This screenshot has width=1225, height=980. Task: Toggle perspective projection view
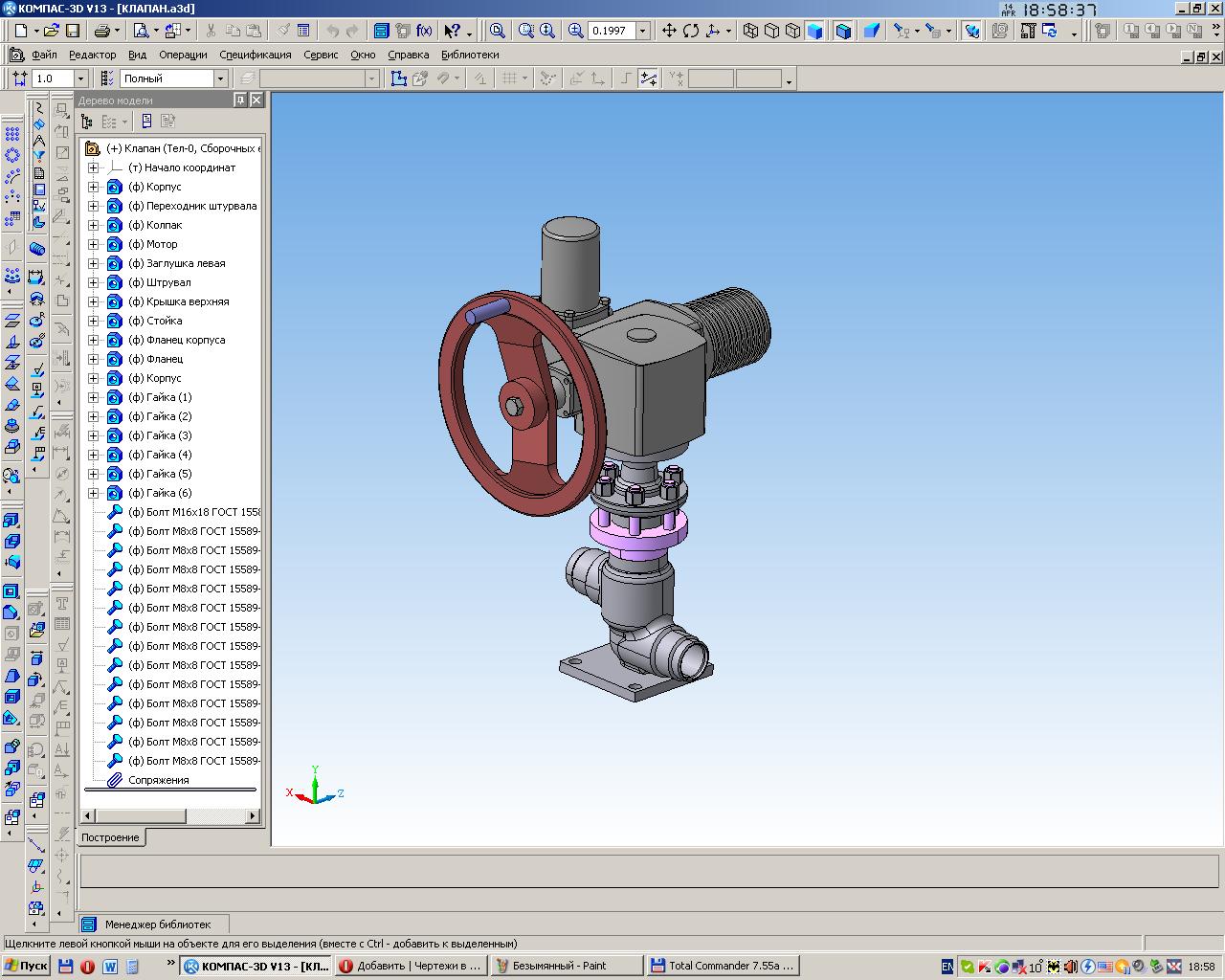[x=872, y=31]
